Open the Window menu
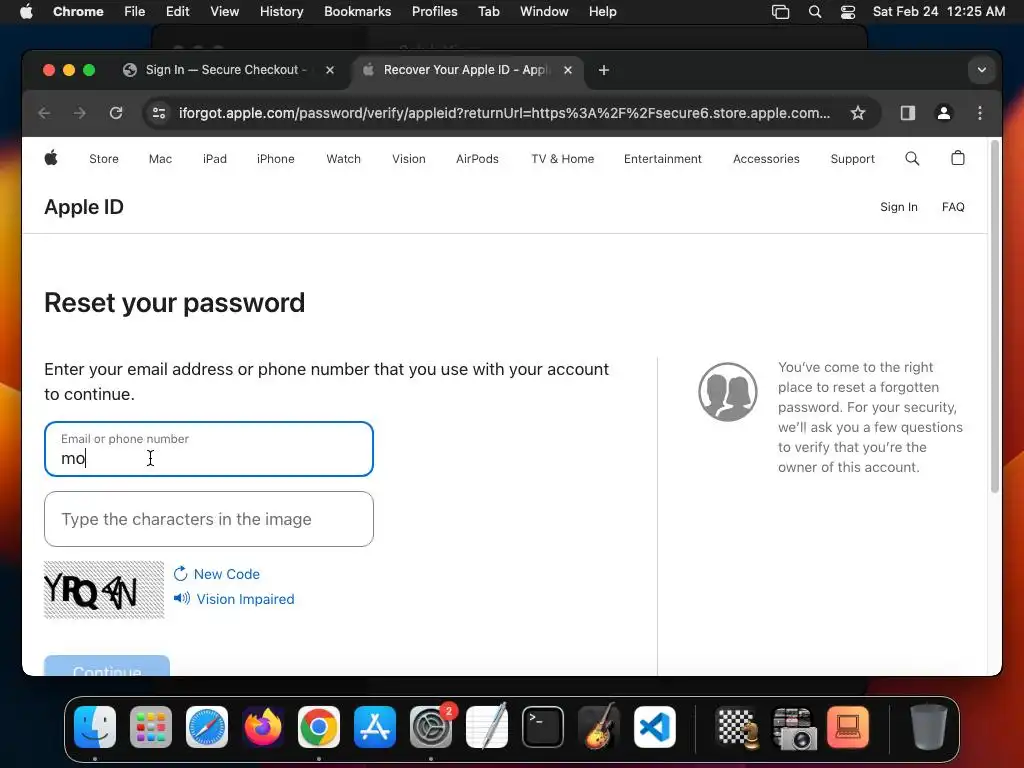The width and height of the screenshot is (1024, 768). click(x=544, y=12)
